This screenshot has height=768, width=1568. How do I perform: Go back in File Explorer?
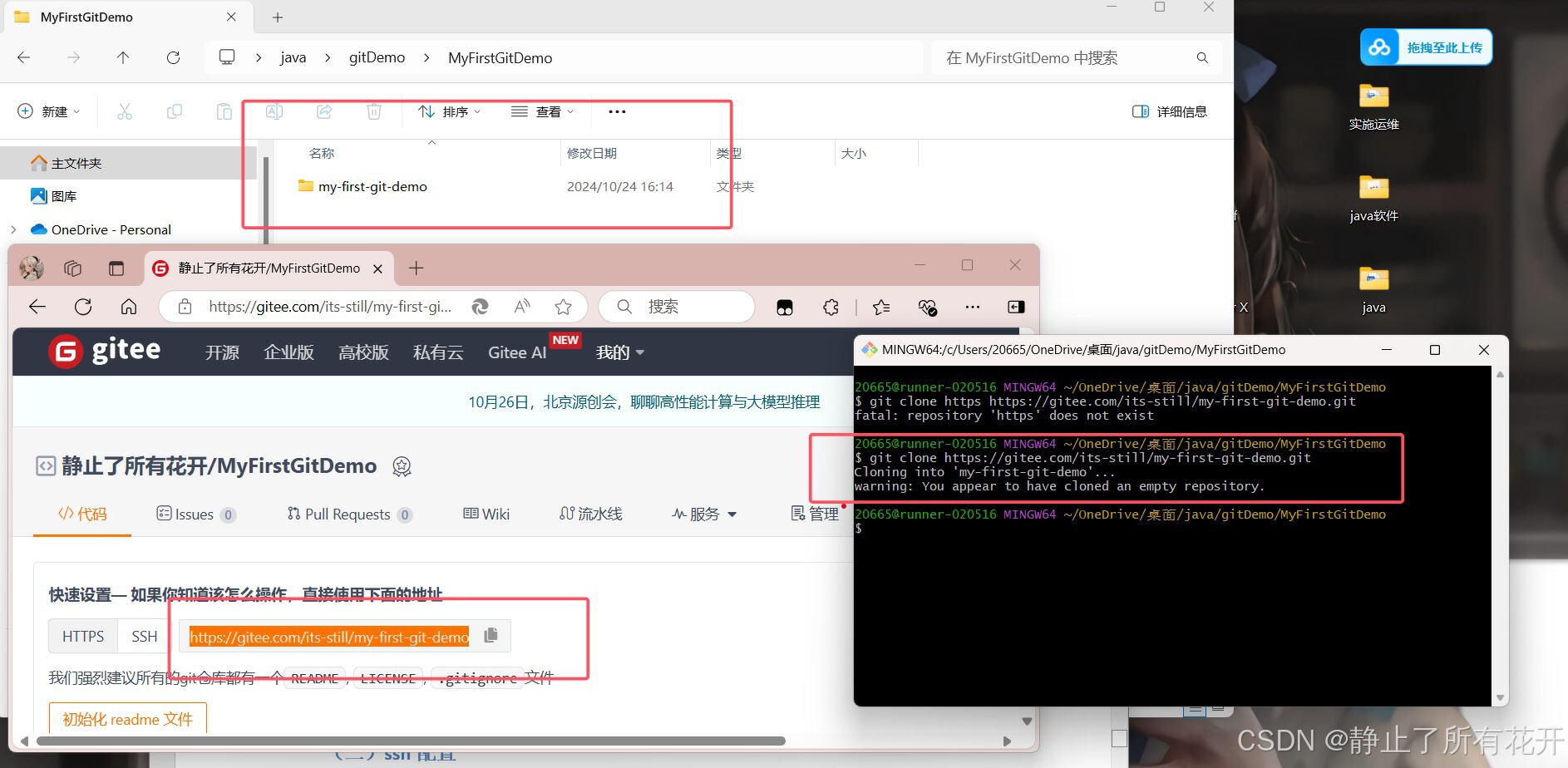24,57
